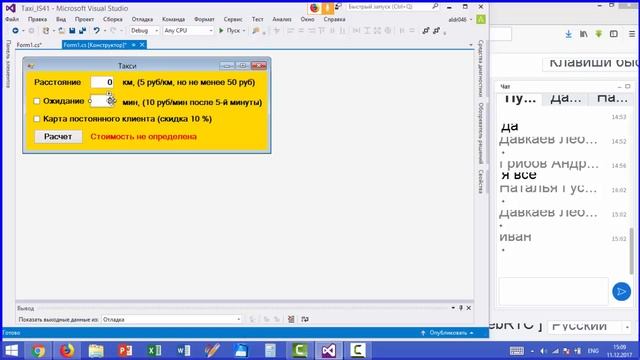
Task: Open the Файл menu
Action: tap(12, 19)
